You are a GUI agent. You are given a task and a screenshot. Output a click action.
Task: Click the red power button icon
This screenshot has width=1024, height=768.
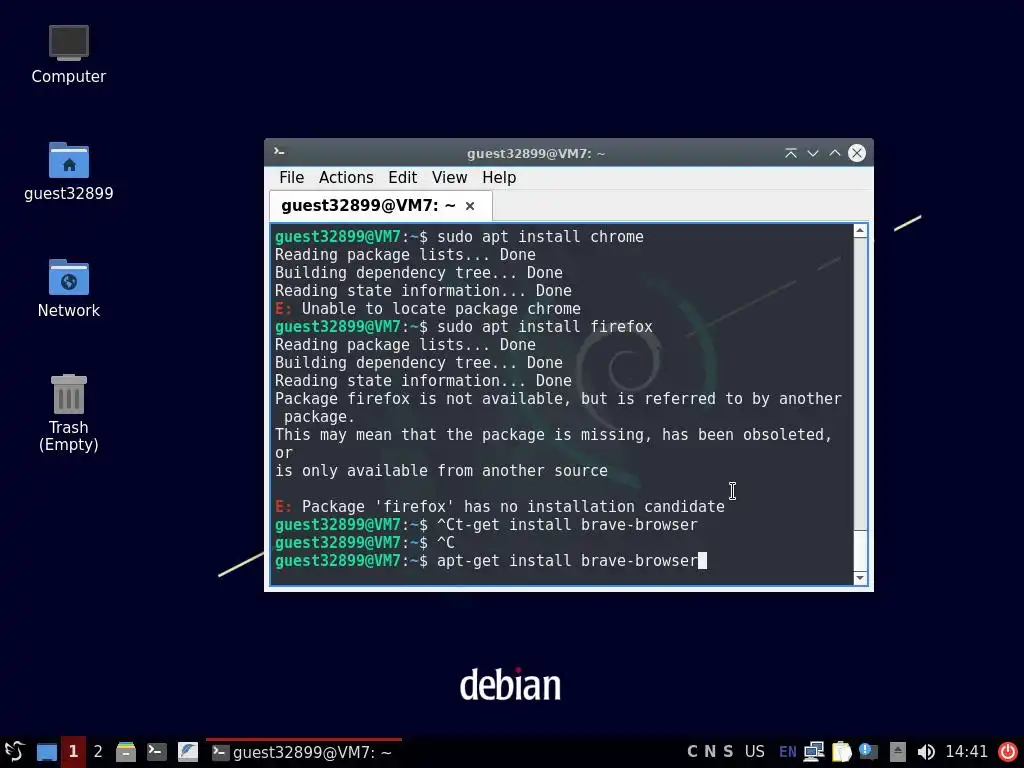coord(1008,752)
